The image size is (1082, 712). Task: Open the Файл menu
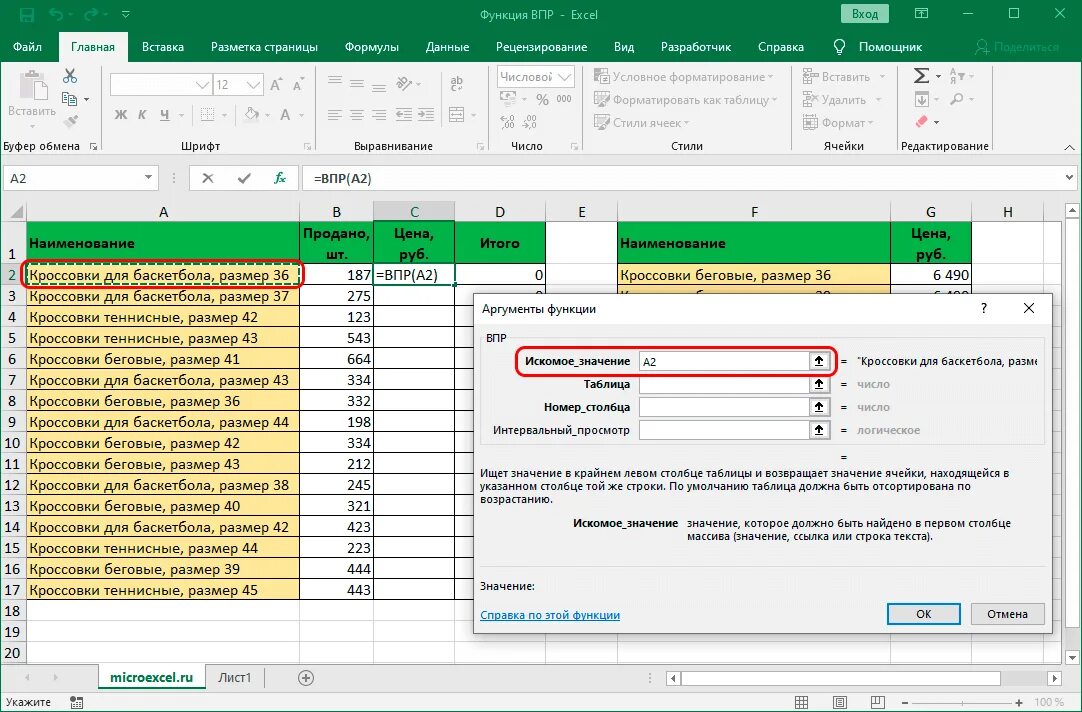pos(28,47)
